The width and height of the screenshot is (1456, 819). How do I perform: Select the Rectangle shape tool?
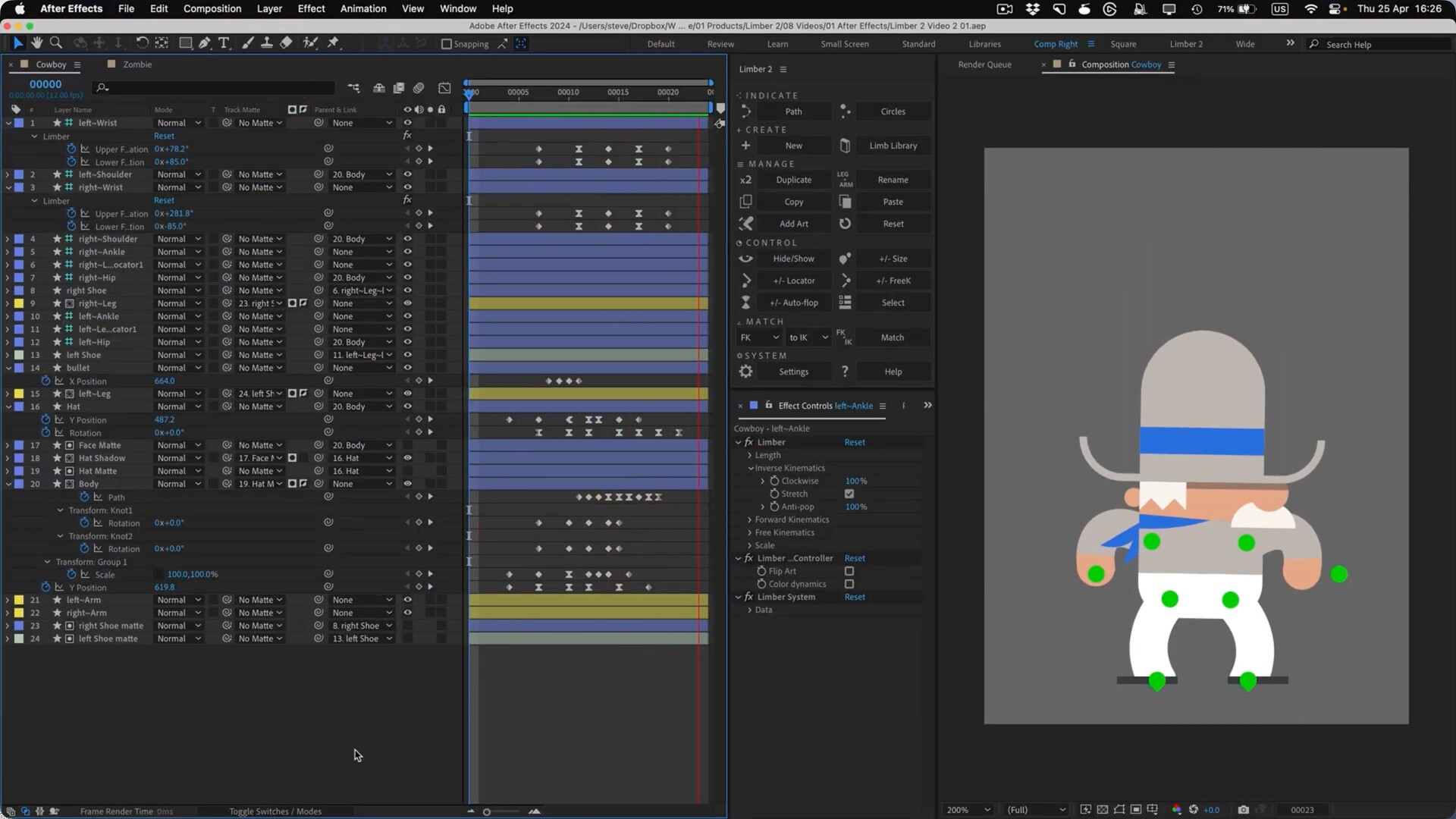(185, 43)
